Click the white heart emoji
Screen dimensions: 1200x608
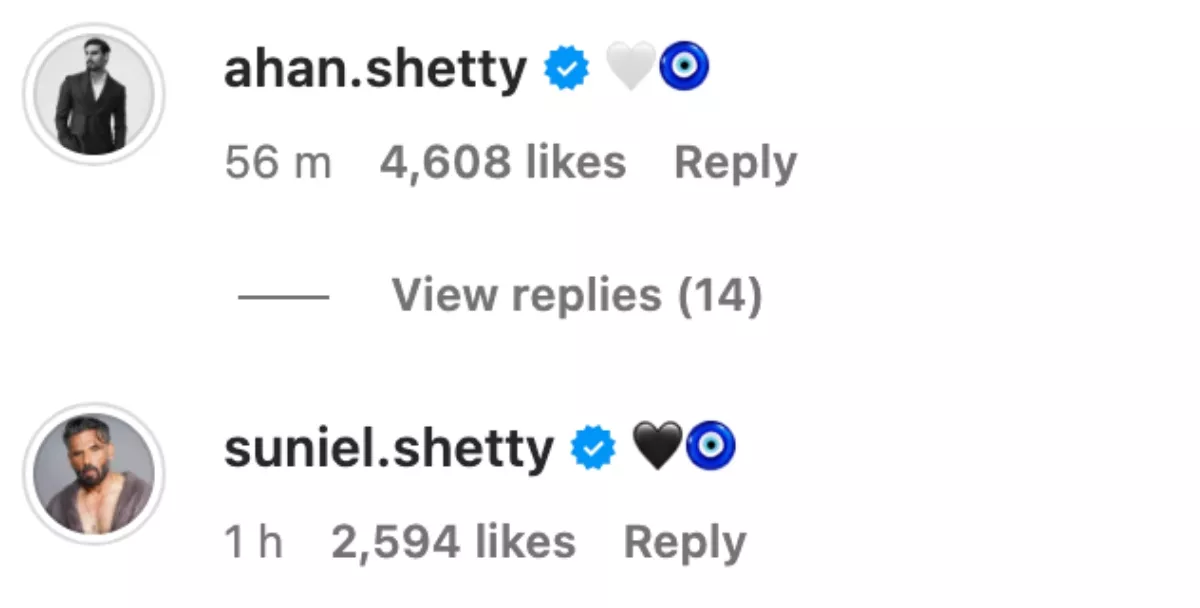(x=630, y=69)
